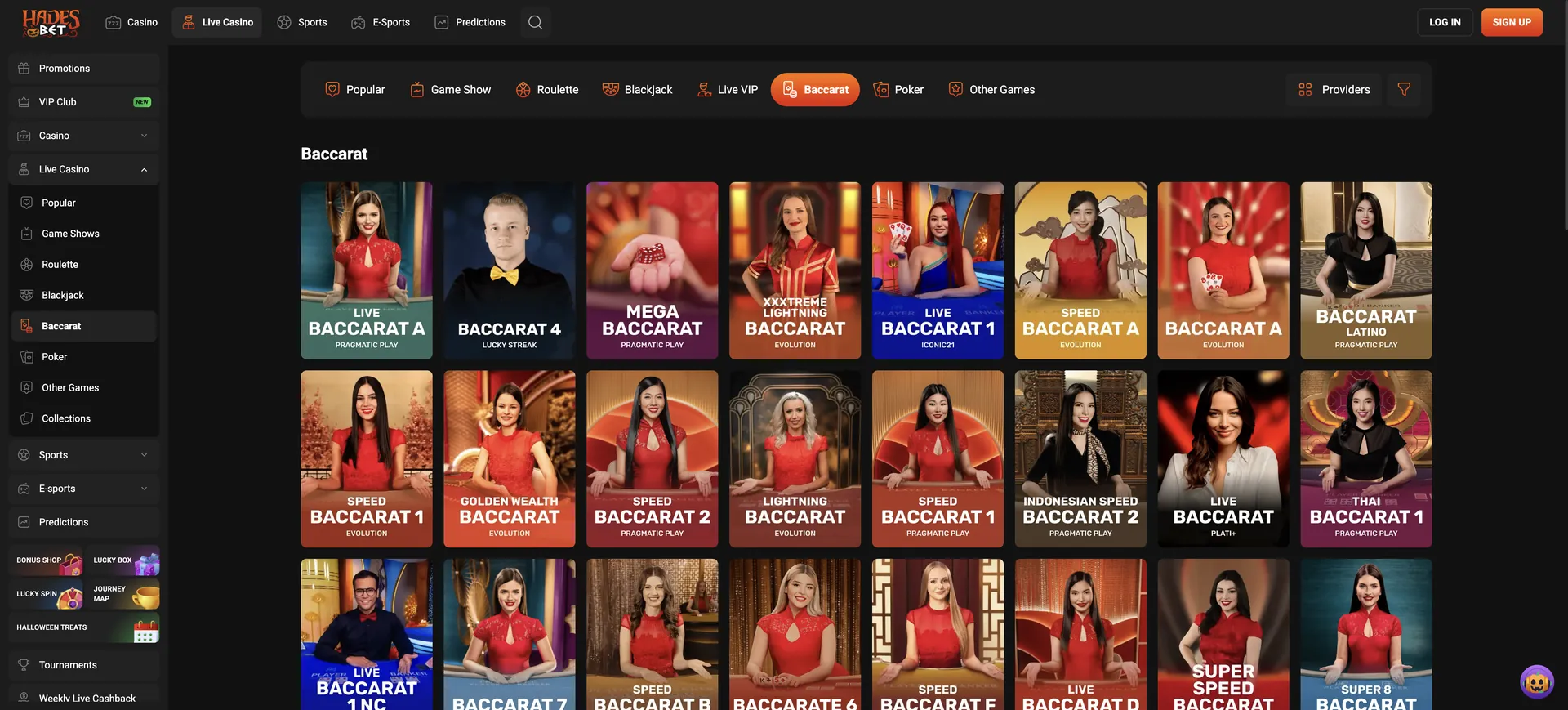Open the Lucky Box tile
This screenshot has height=710, width=1568.
click(x=124, y=560)
